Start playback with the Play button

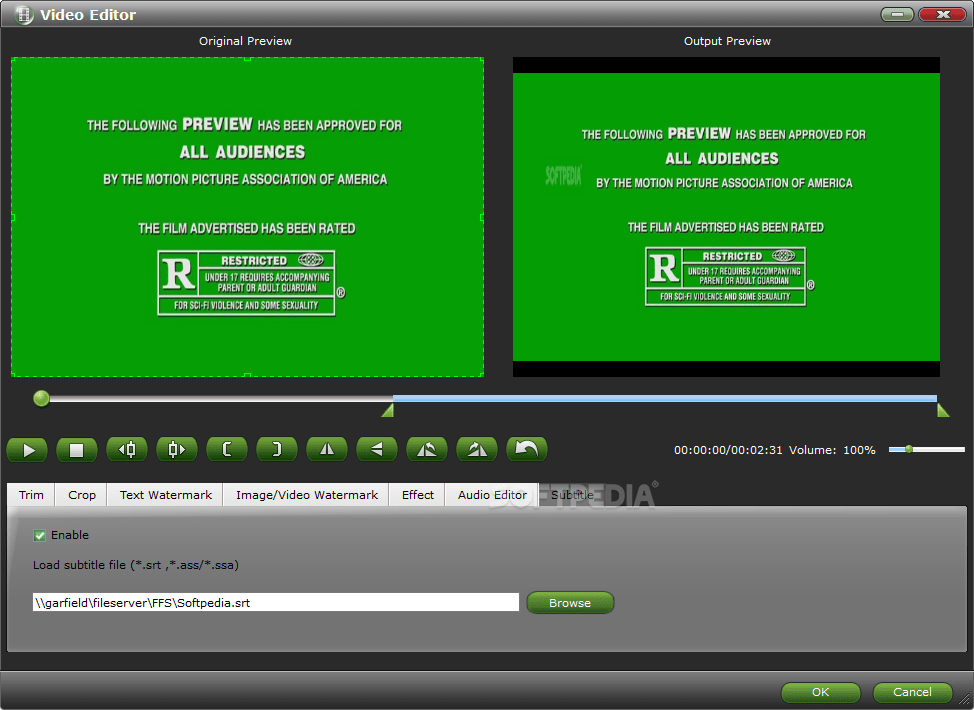coord(27,450)
